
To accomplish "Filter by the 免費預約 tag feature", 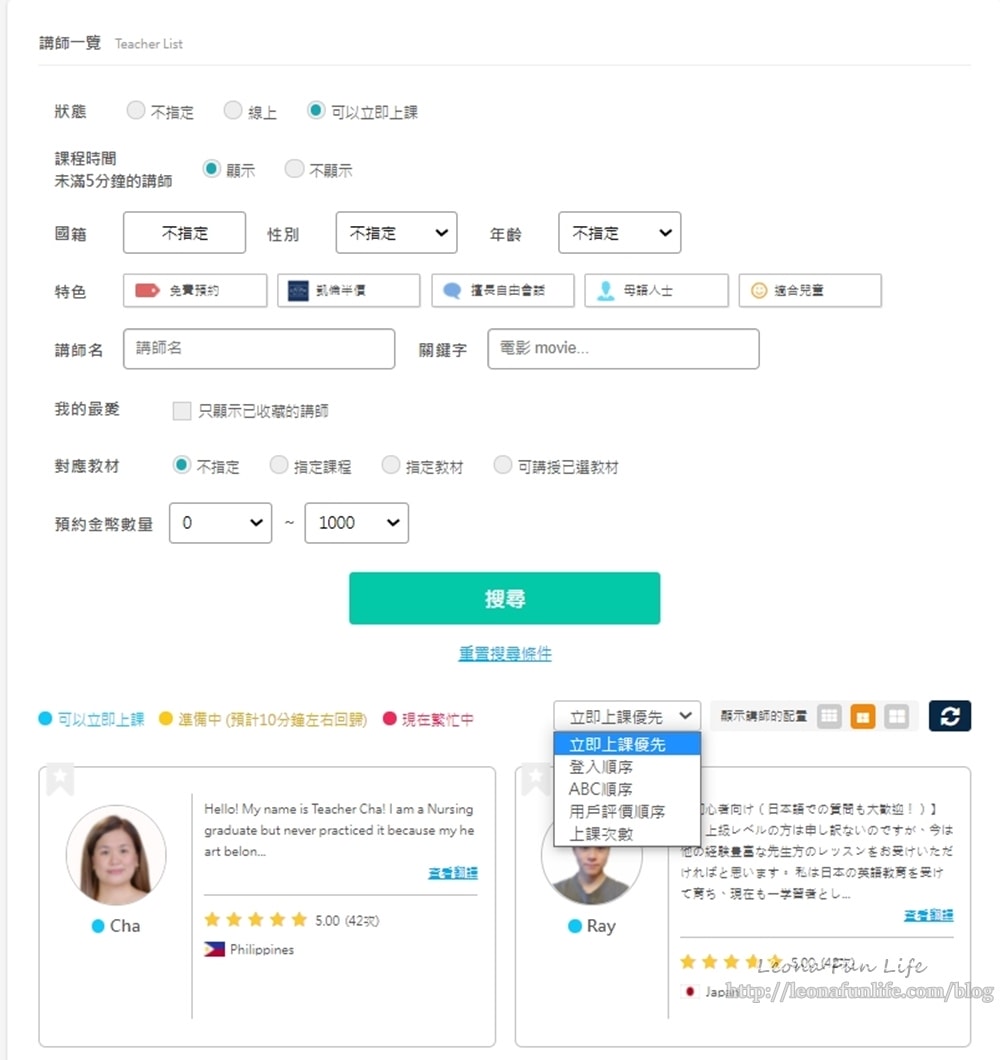I will coord(195,291).
